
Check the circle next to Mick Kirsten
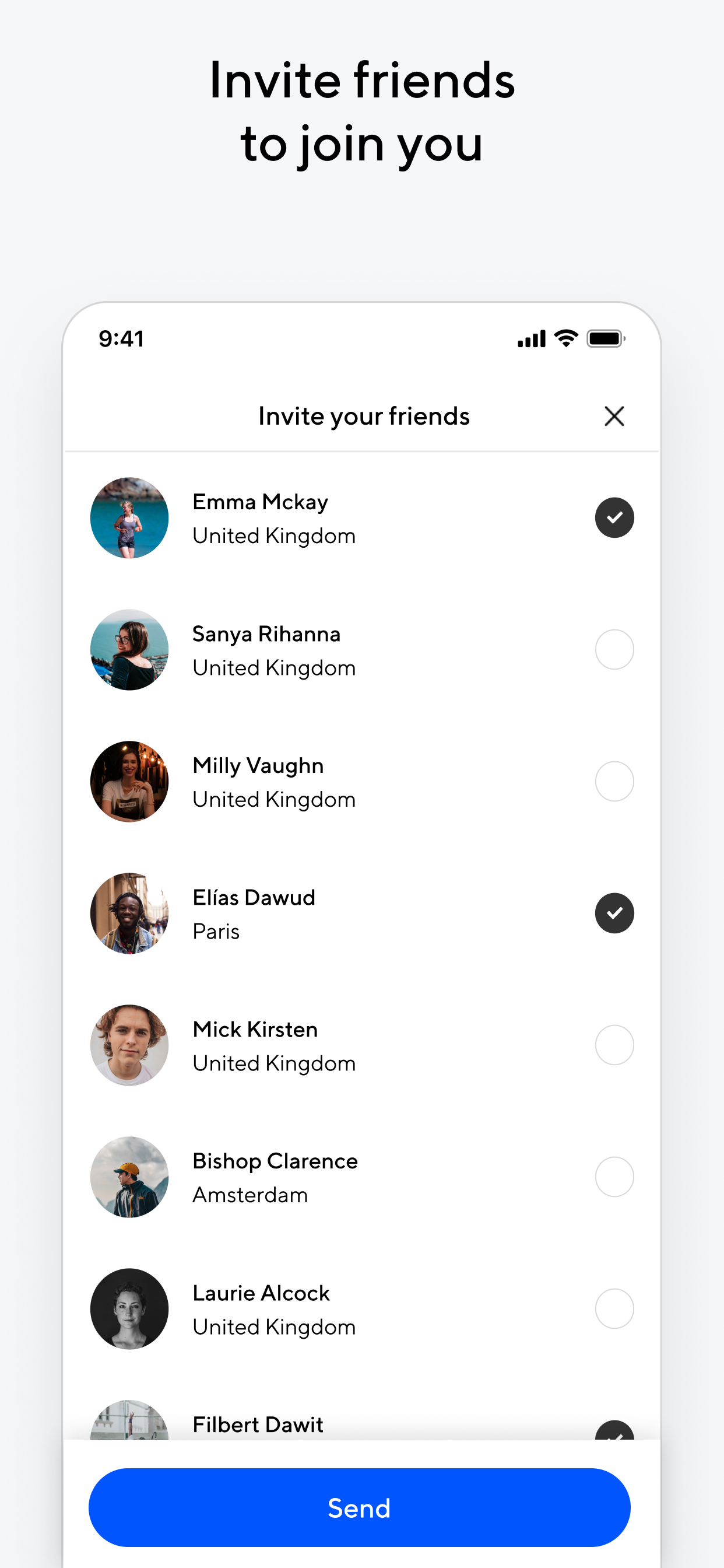614,1045
